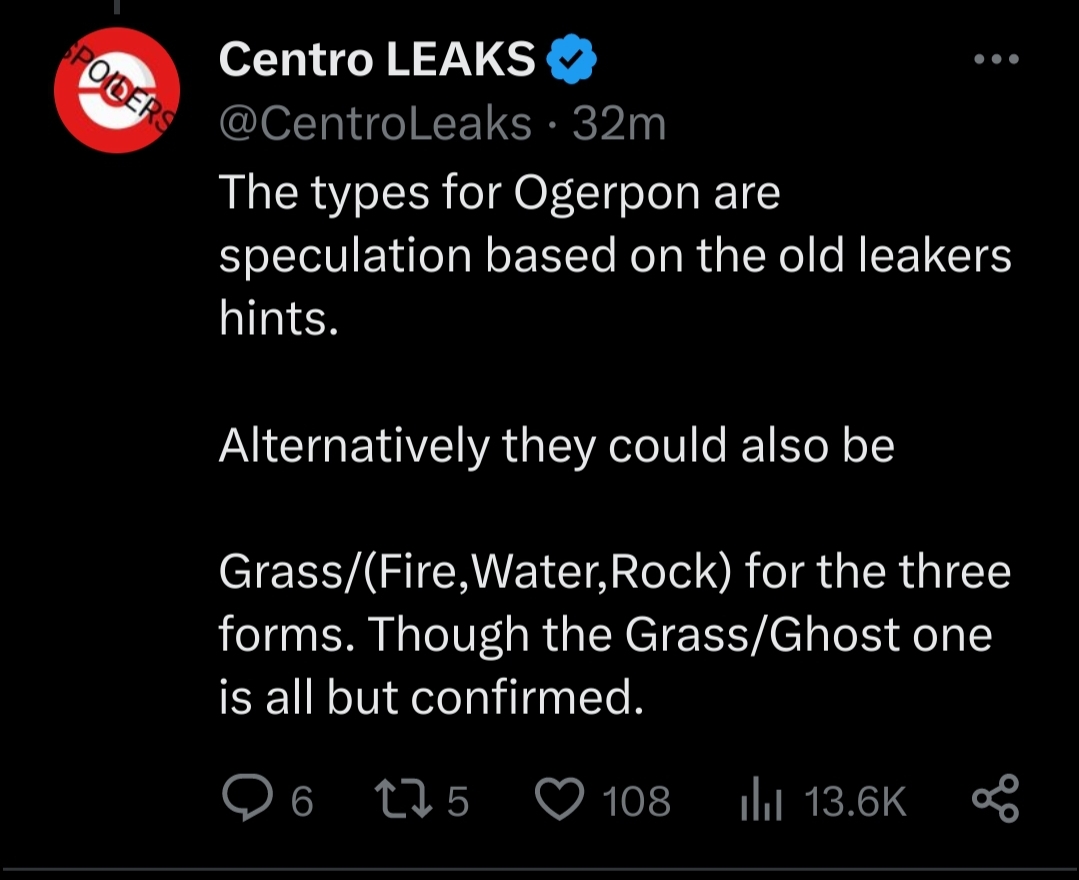Click the blue verified badge
1079x880 pixels.
572,62
